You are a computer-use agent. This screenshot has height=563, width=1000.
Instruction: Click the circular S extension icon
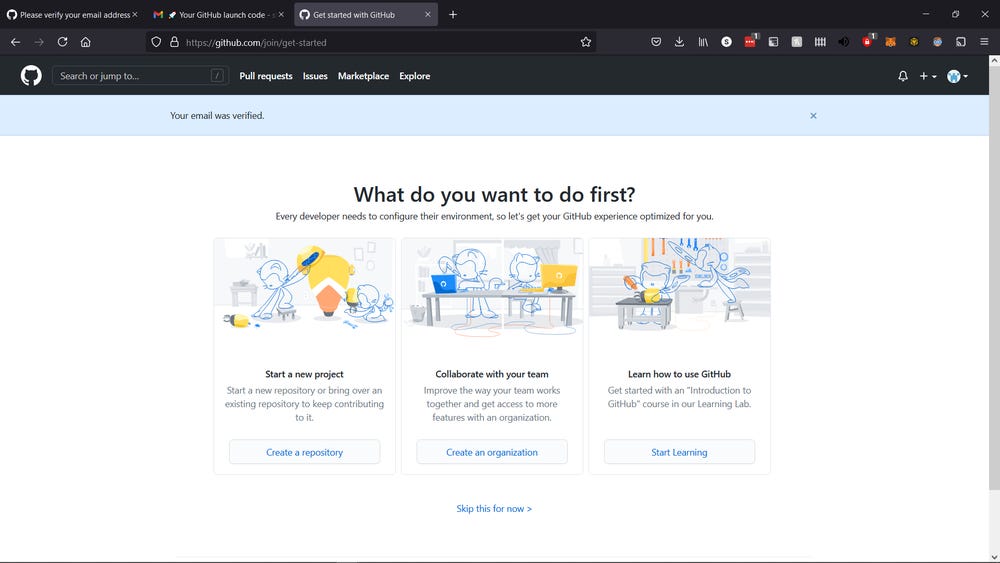coord(726,42)
